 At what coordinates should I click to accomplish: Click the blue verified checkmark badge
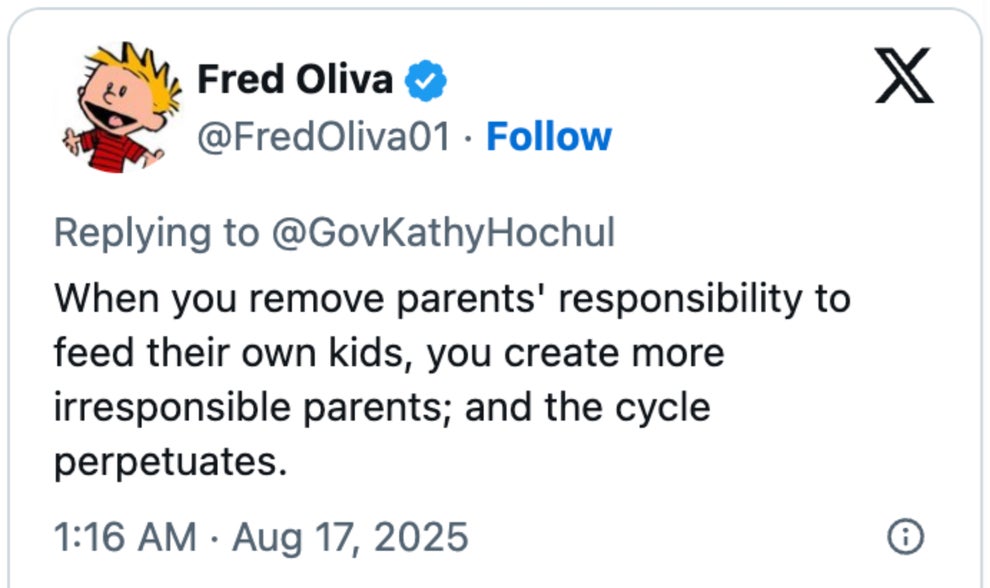point(425,82)
